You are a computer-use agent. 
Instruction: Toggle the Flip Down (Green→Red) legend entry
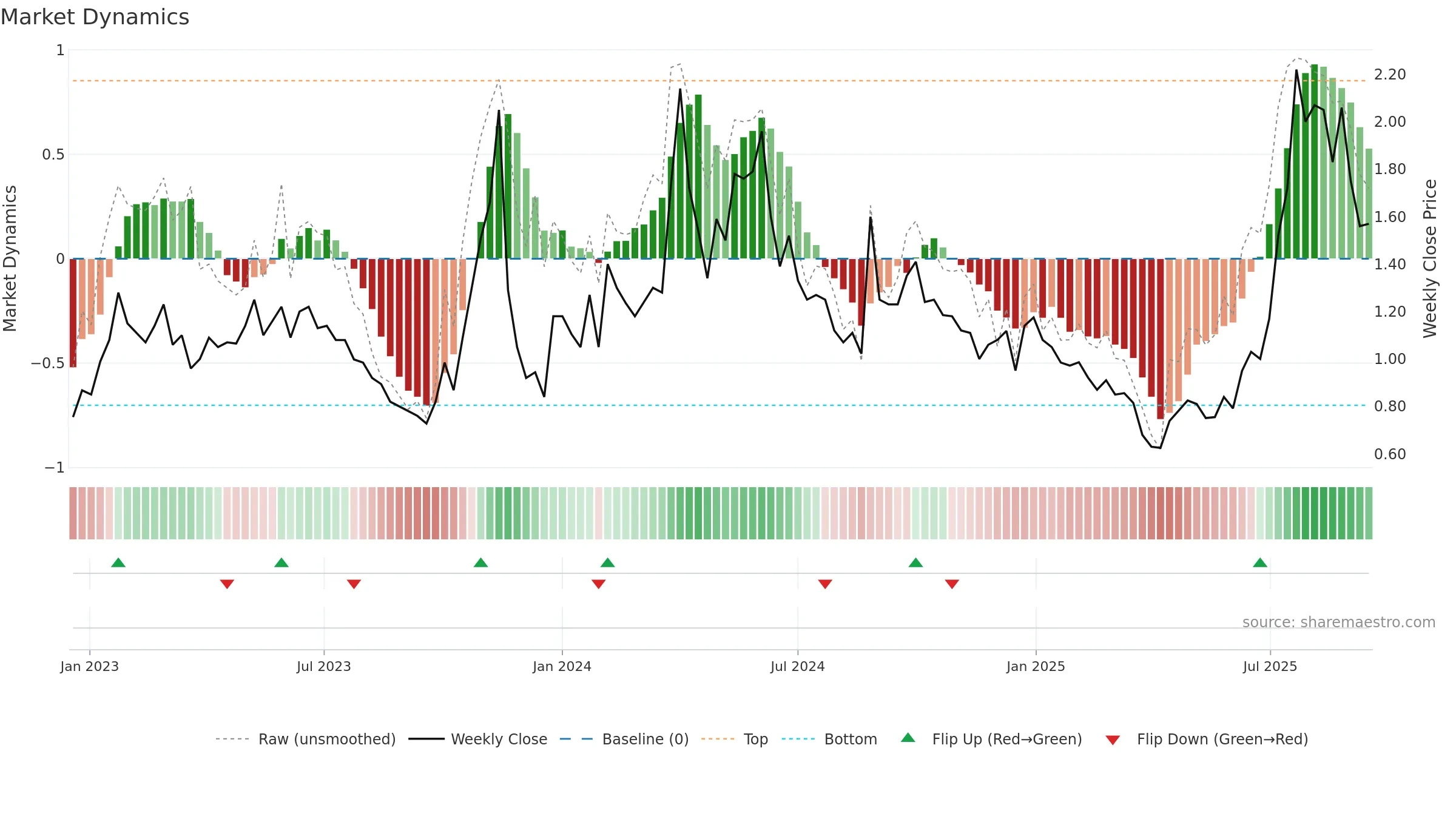tap(1207, 739)
